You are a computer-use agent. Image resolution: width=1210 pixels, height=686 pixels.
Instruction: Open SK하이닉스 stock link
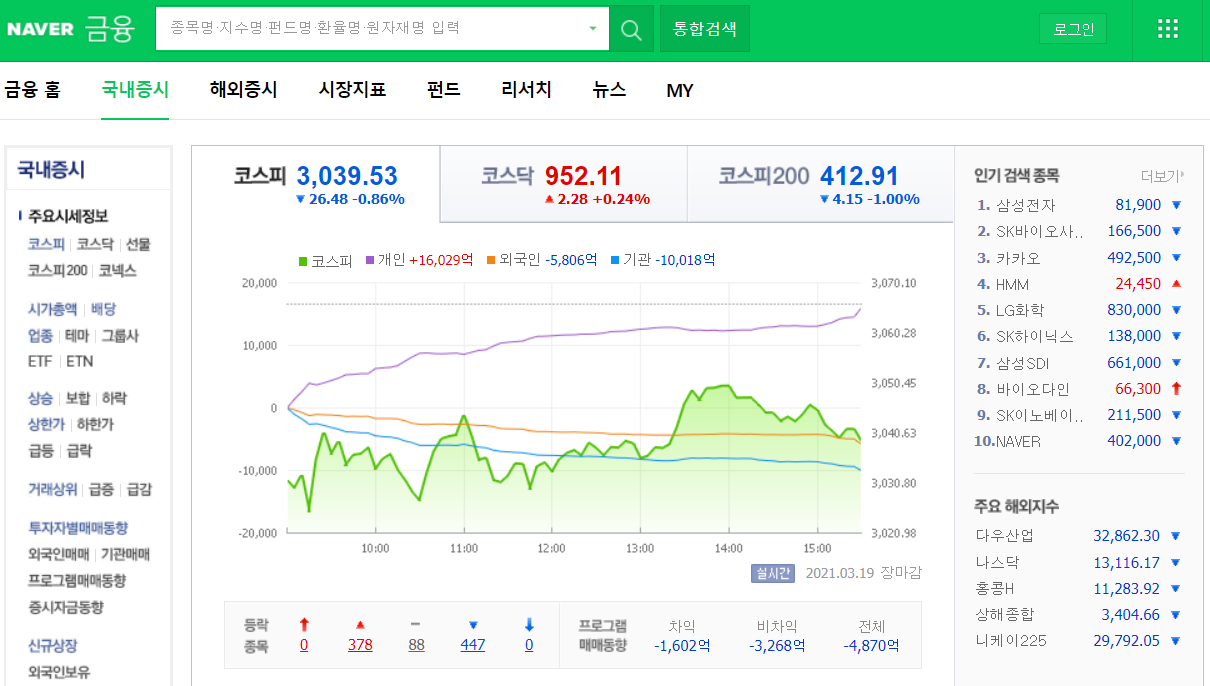pos(1035,336)
